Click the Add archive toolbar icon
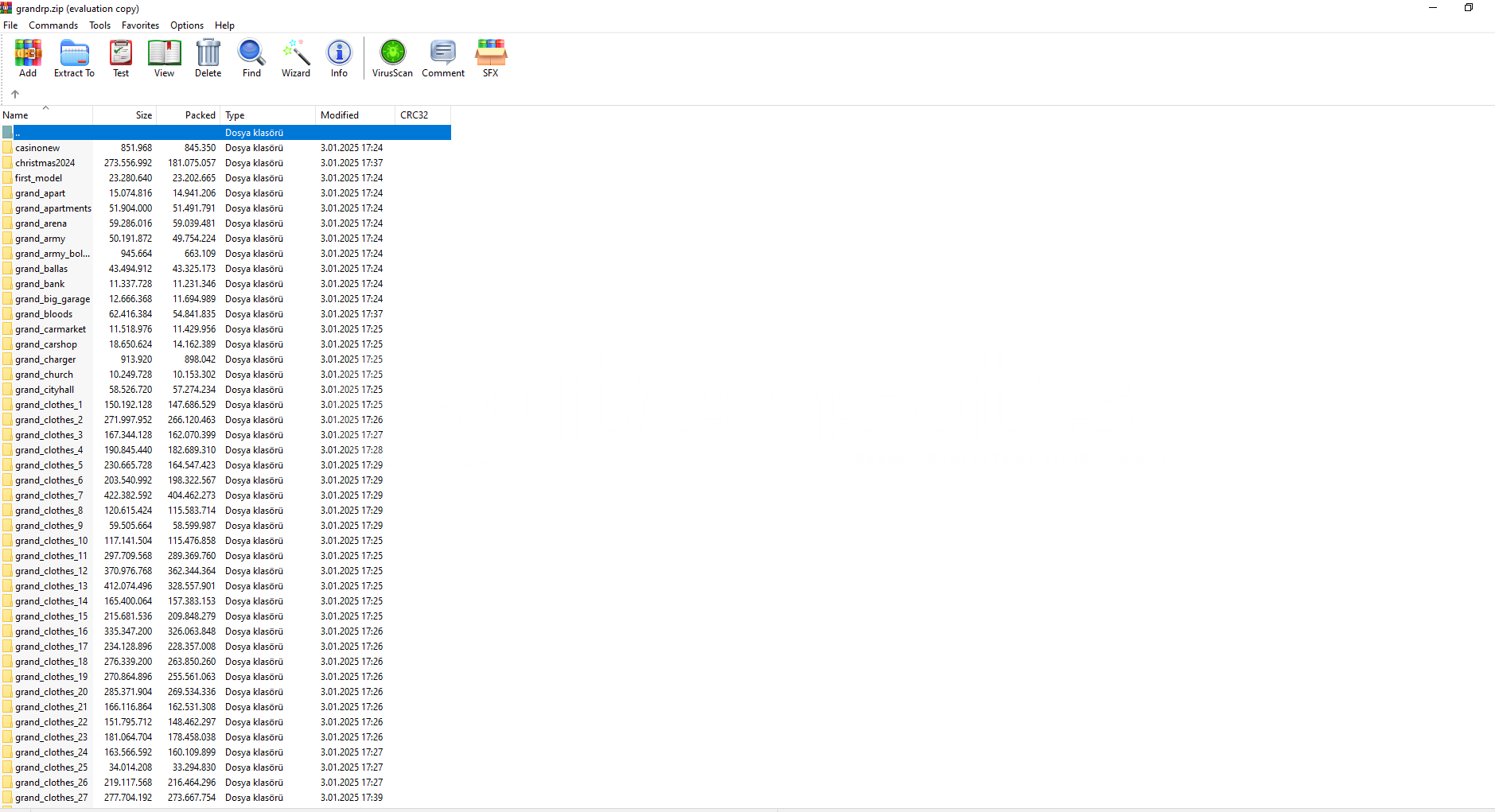The width and height of the screenshot is (1495, 812). coord(28,58)
